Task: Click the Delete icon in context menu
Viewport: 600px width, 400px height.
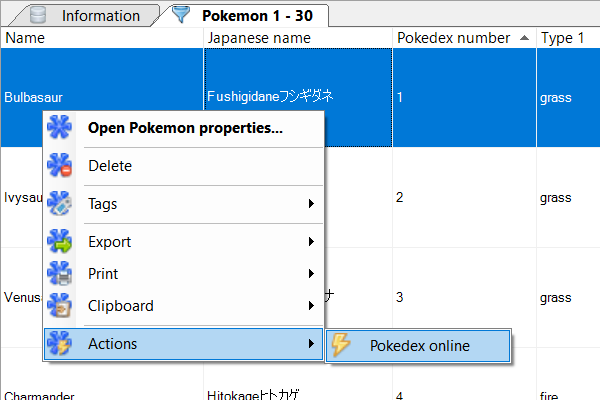Action: (60, 166)
